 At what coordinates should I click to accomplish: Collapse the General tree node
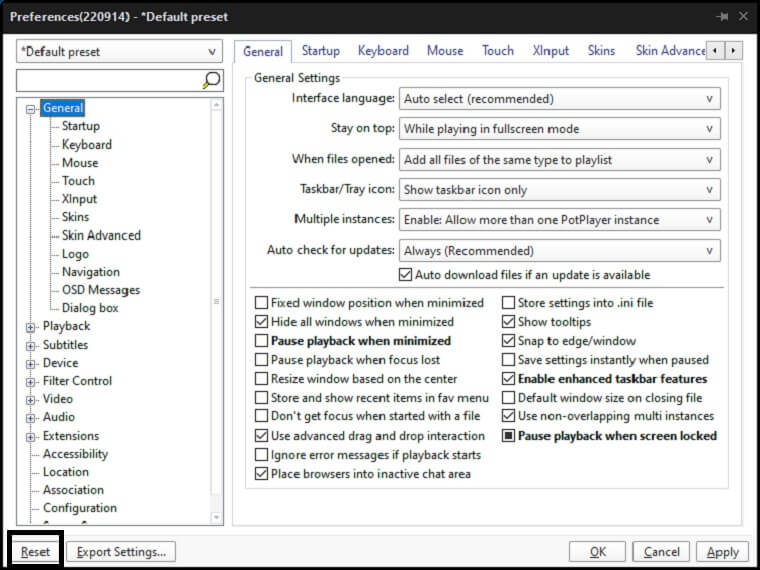31,109
